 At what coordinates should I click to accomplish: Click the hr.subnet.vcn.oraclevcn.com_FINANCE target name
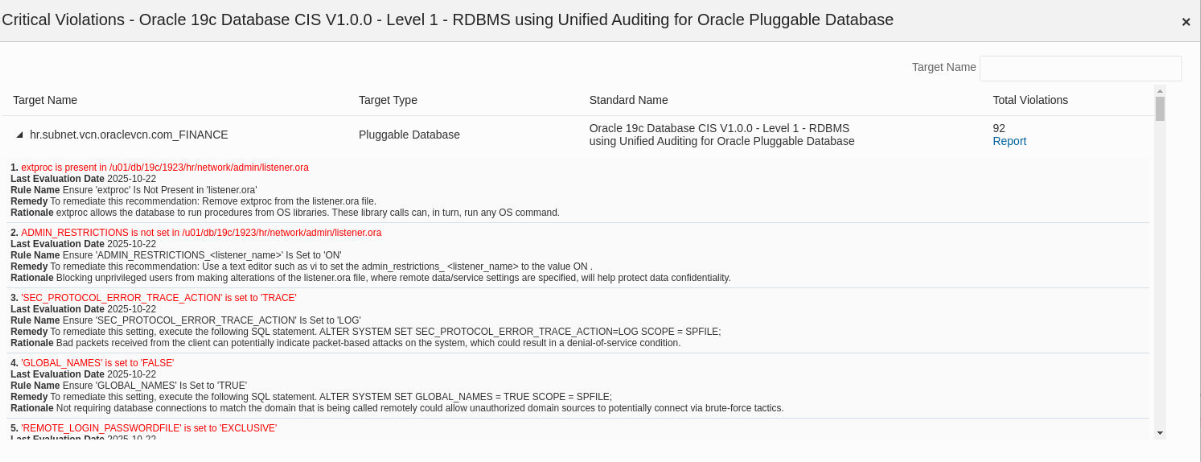coord(129,134)
